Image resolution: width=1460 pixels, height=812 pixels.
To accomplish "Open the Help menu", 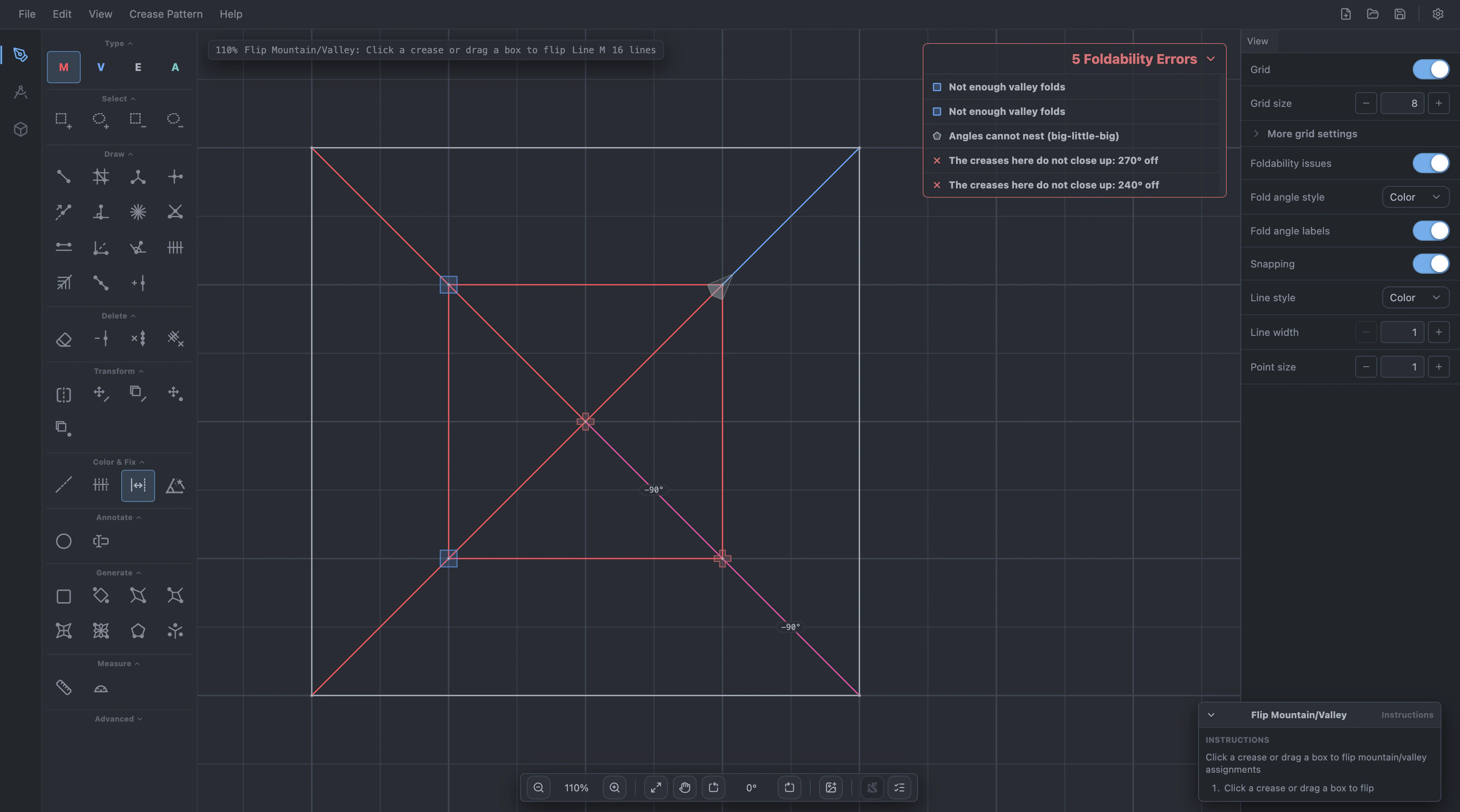I will (x=231, y=14).
